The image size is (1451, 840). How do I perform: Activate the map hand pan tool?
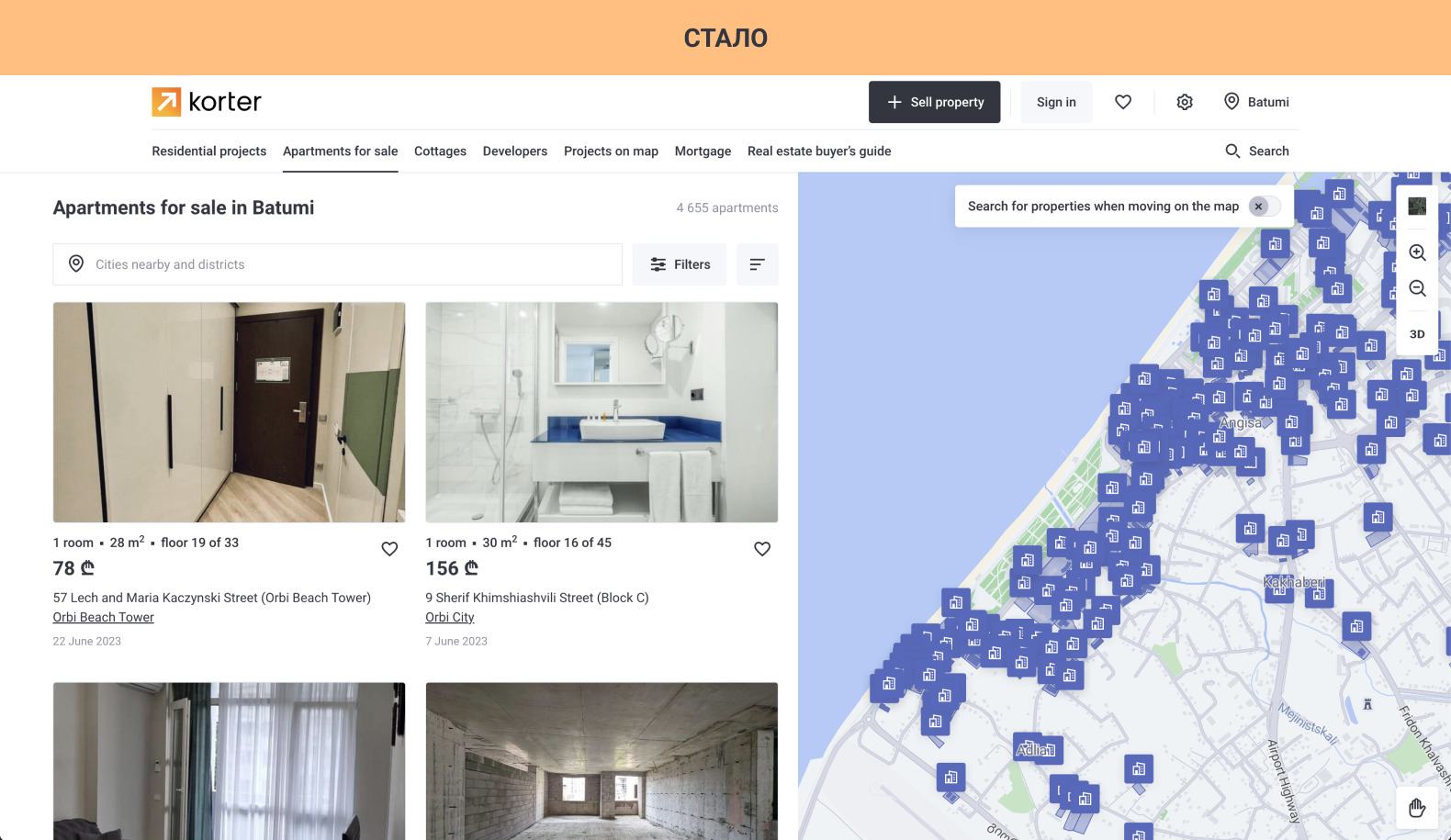pyautogui.click(x=1417, y=808)
